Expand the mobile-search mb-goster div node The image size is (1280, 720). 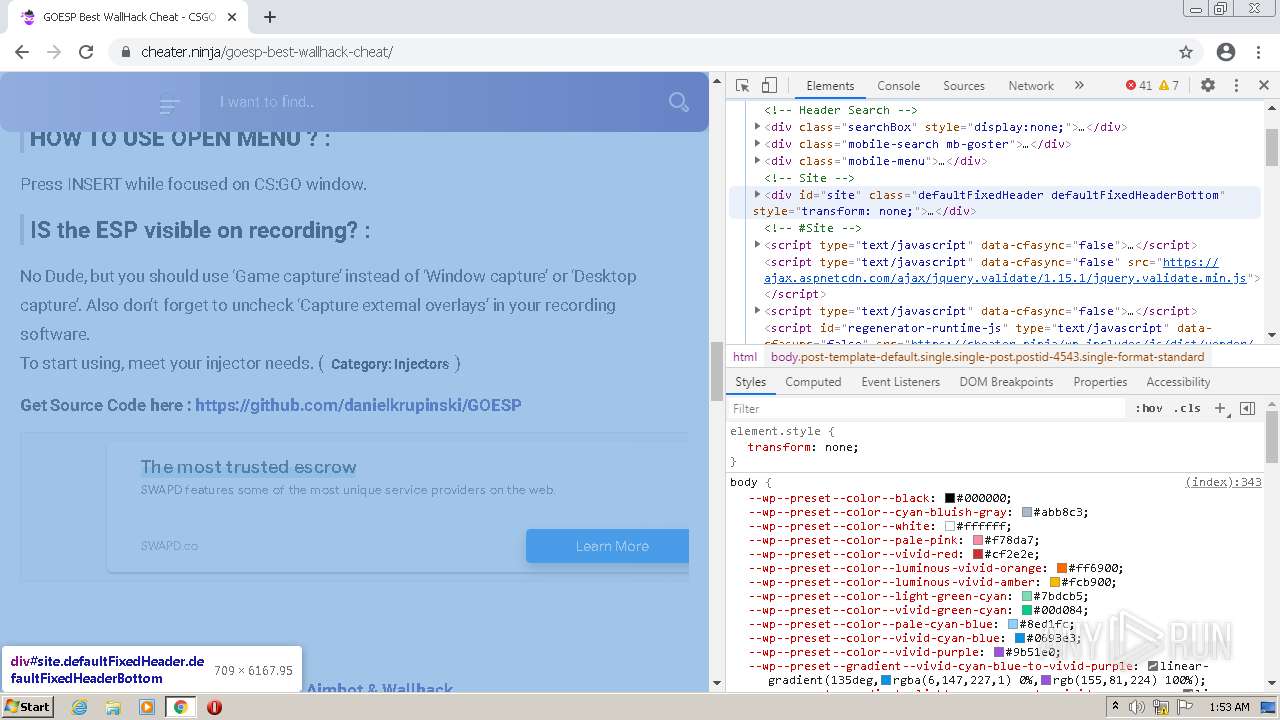pos(757,144)
